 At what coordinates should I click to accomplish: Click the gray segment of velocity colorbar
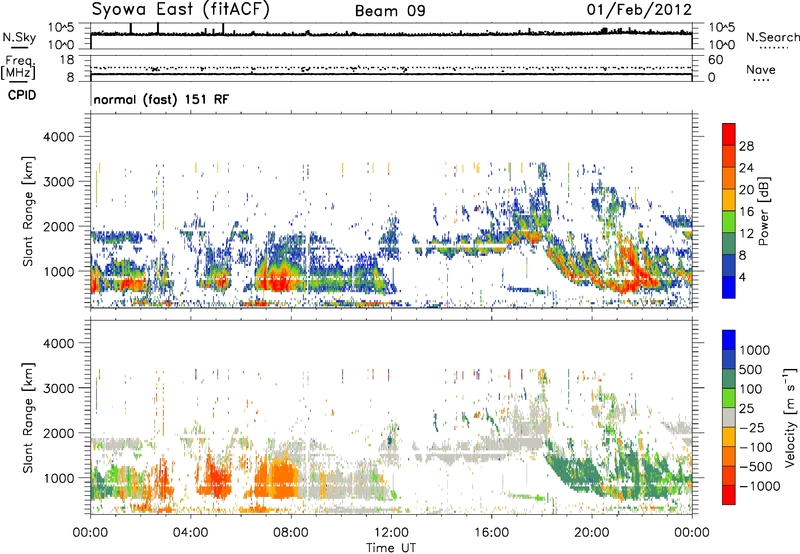coord(729,418)
